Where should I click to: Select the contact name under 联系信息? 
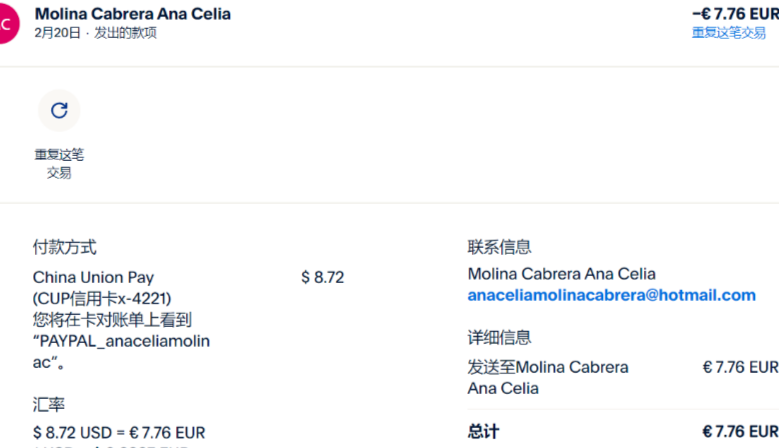click(x=561, y=274)
